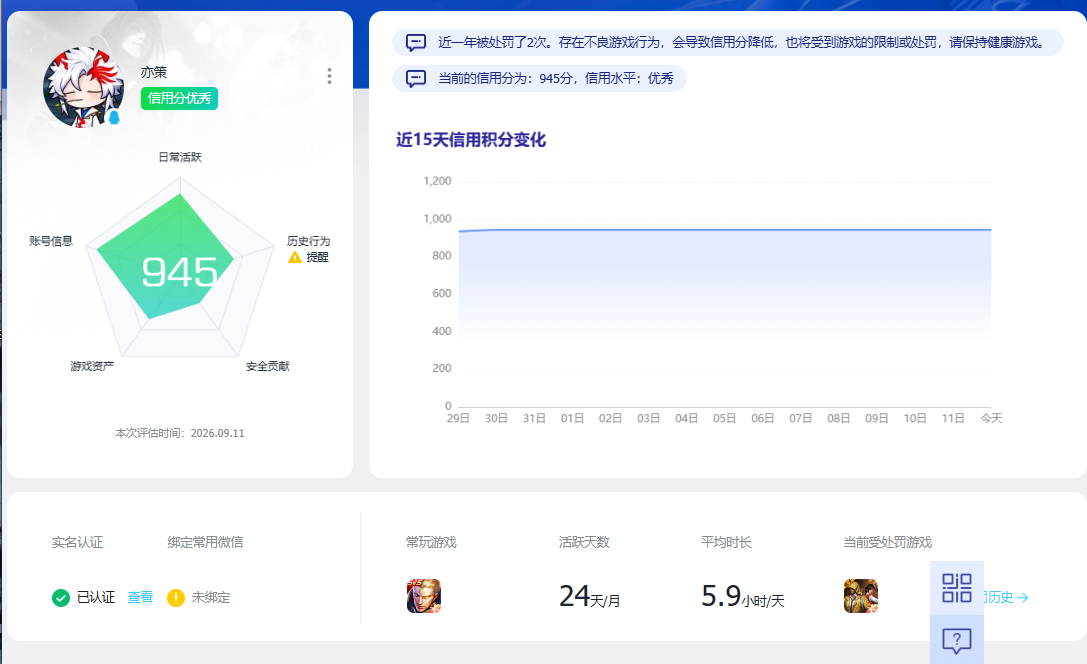Click the 活跃天数 heading
1087x664 pixels.
[584, 542]
